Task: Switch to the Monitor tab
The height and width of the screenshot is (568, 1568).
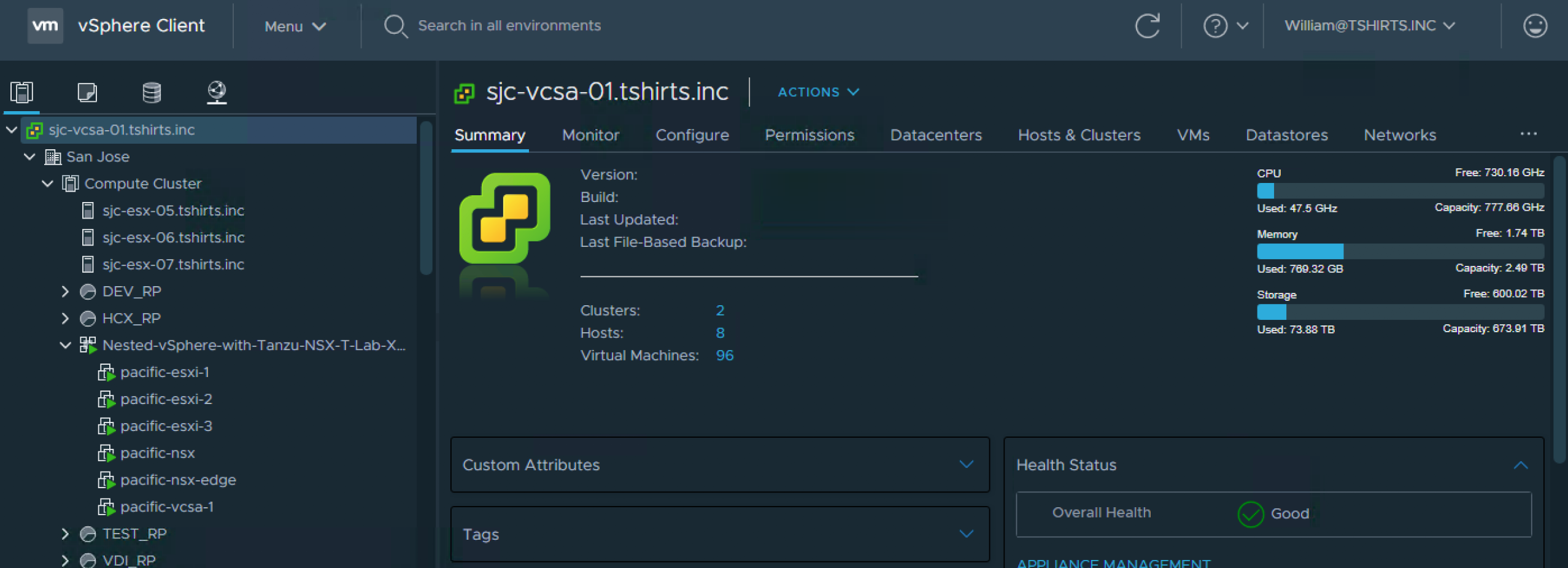Action: (590, 135)
